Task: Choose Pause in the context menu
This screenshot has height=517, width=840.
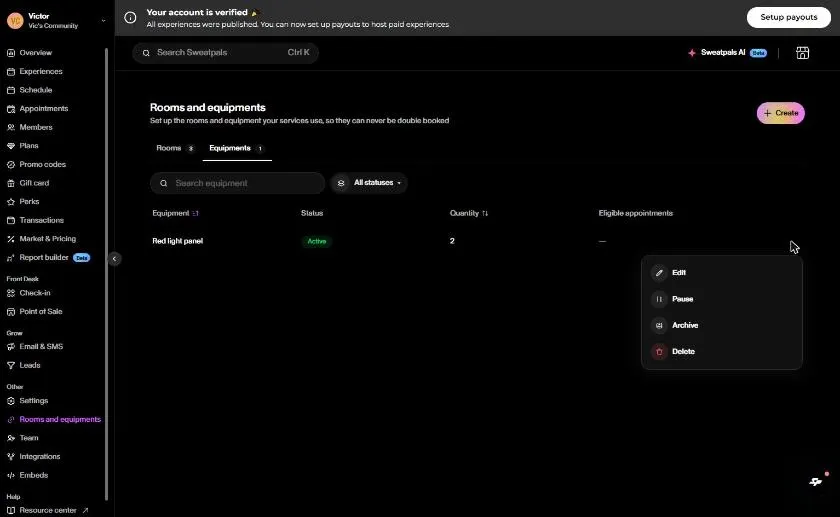Action: (x=722, y=299)
